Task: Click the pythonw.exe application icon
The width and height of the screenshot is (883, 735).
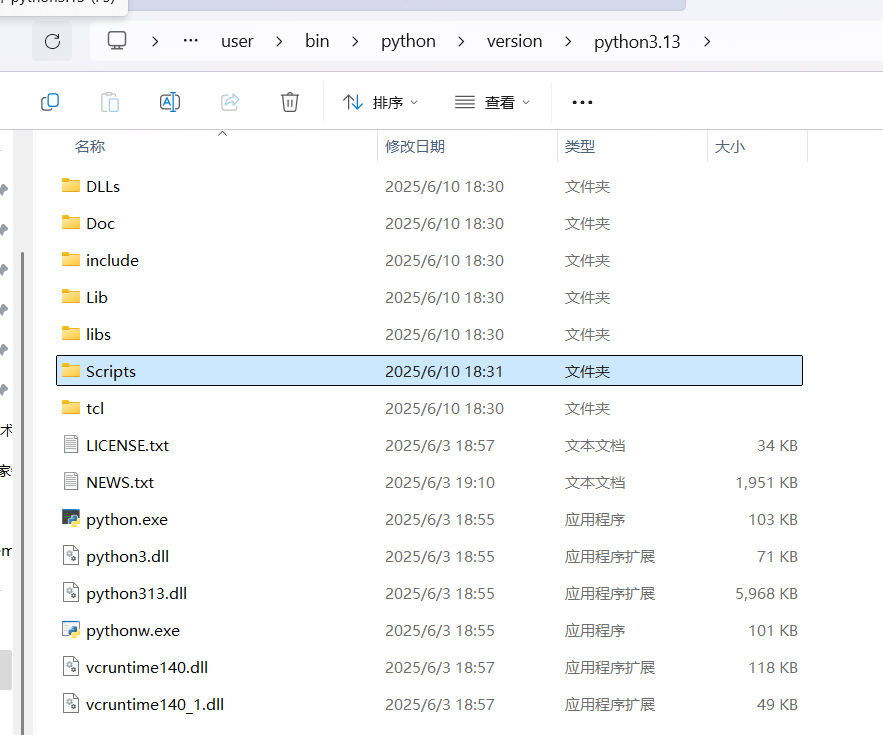Action: [71, 629]
